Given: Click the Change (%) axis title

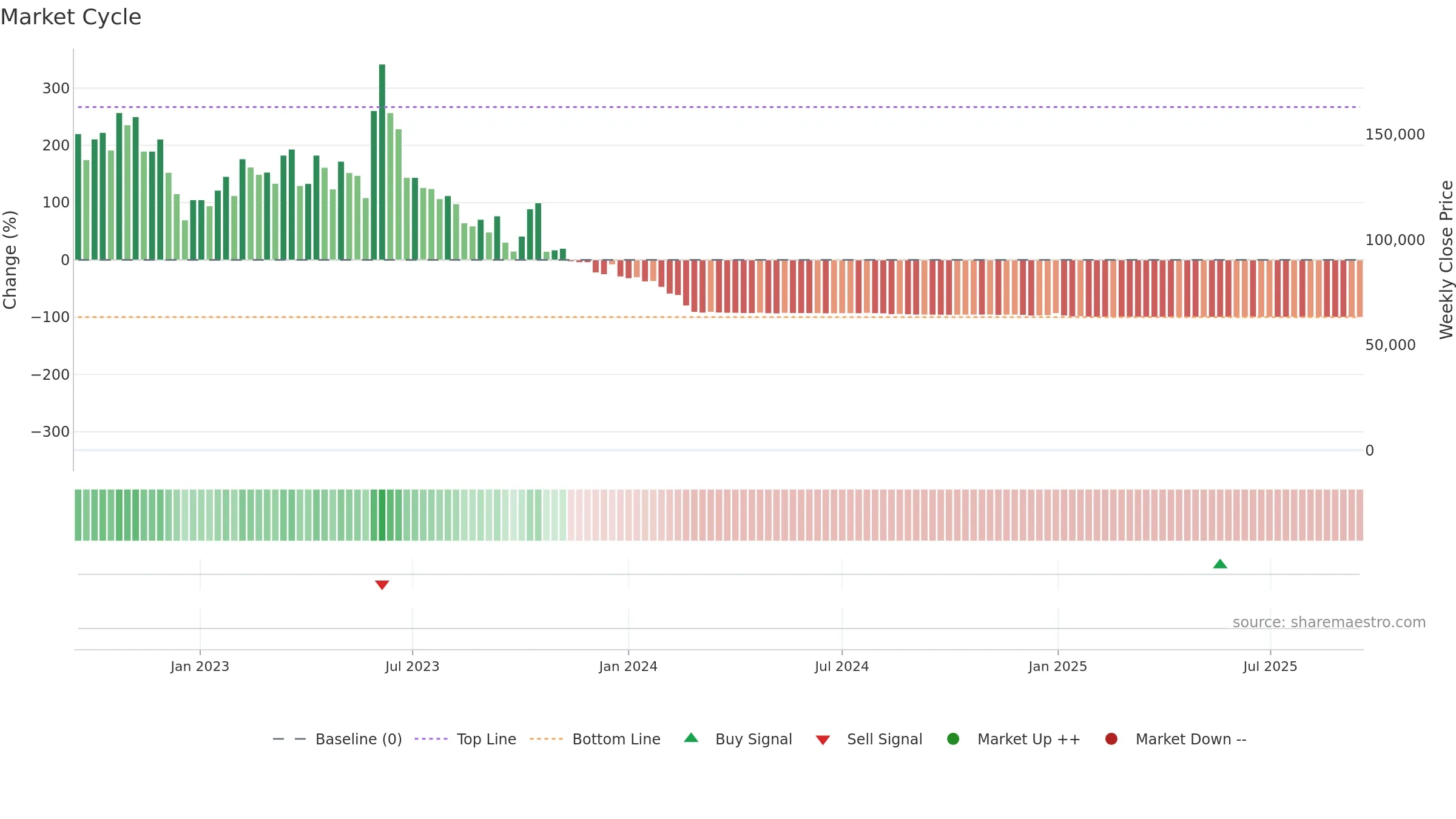Looking at the screenshot, I should click(10, 260).
